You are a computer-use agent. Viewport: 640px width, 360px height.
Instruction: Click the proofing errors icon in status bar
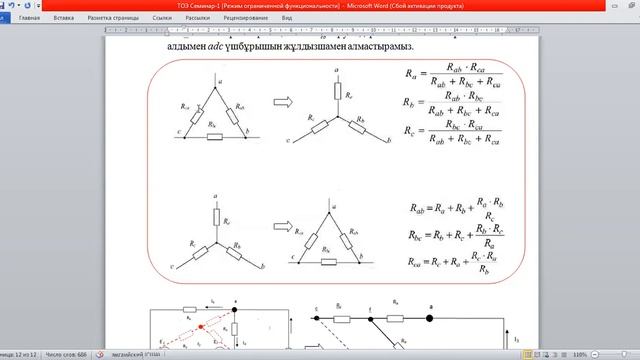(100, 355)
